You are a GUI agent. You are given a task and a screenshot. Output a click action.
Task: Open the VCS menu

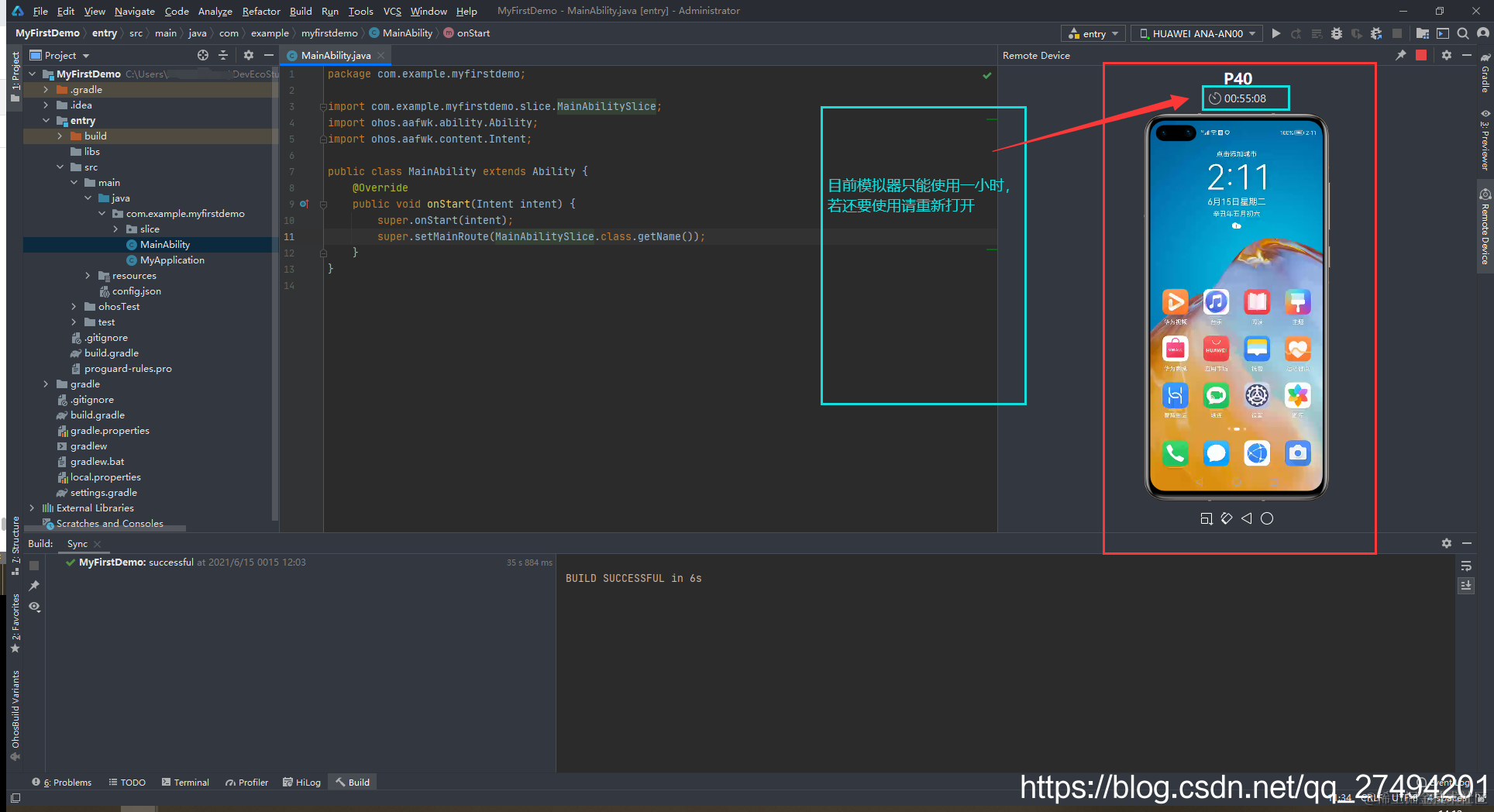click(x=392, y=11)
